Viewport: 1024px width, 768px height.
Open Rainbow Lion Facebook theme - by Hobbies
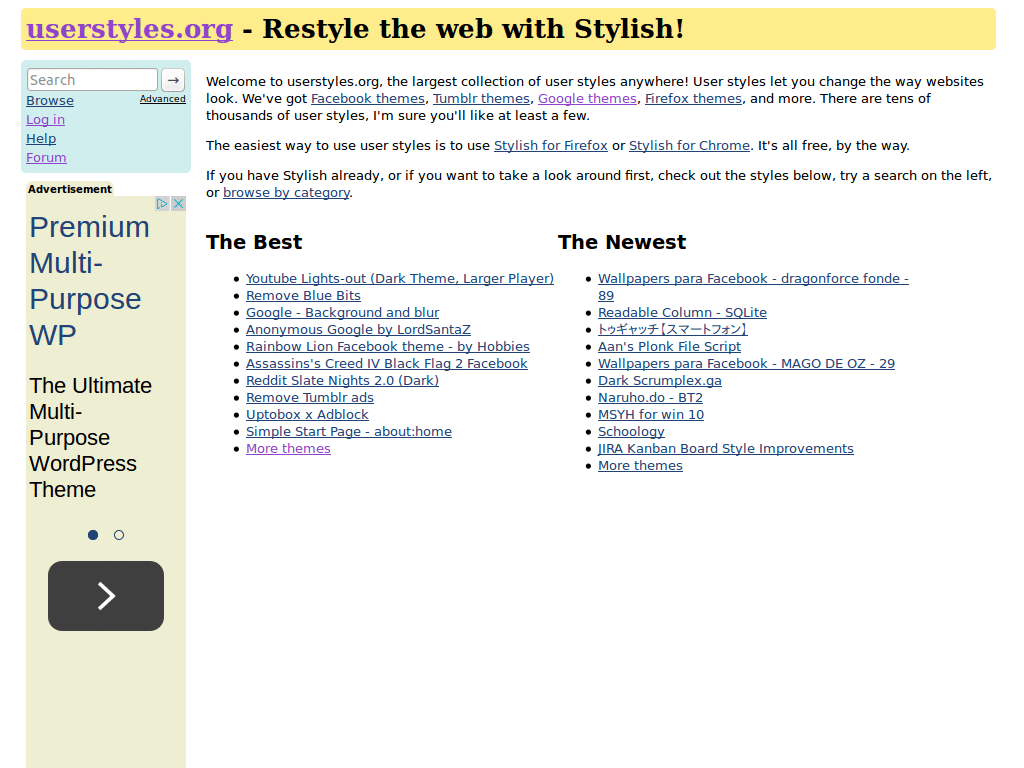[x=388, y=347]
